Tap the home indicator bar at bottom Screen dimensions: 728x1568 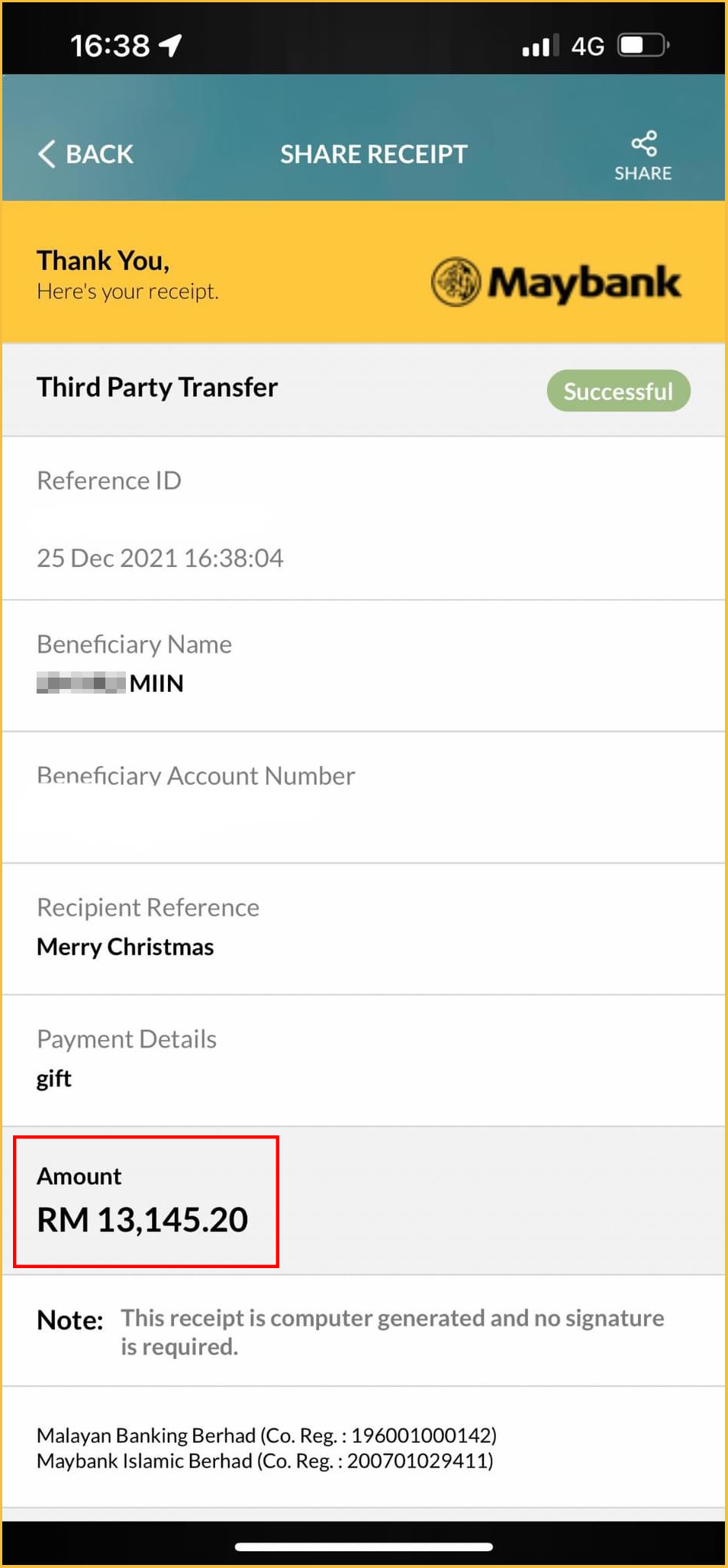(363, 1547)
